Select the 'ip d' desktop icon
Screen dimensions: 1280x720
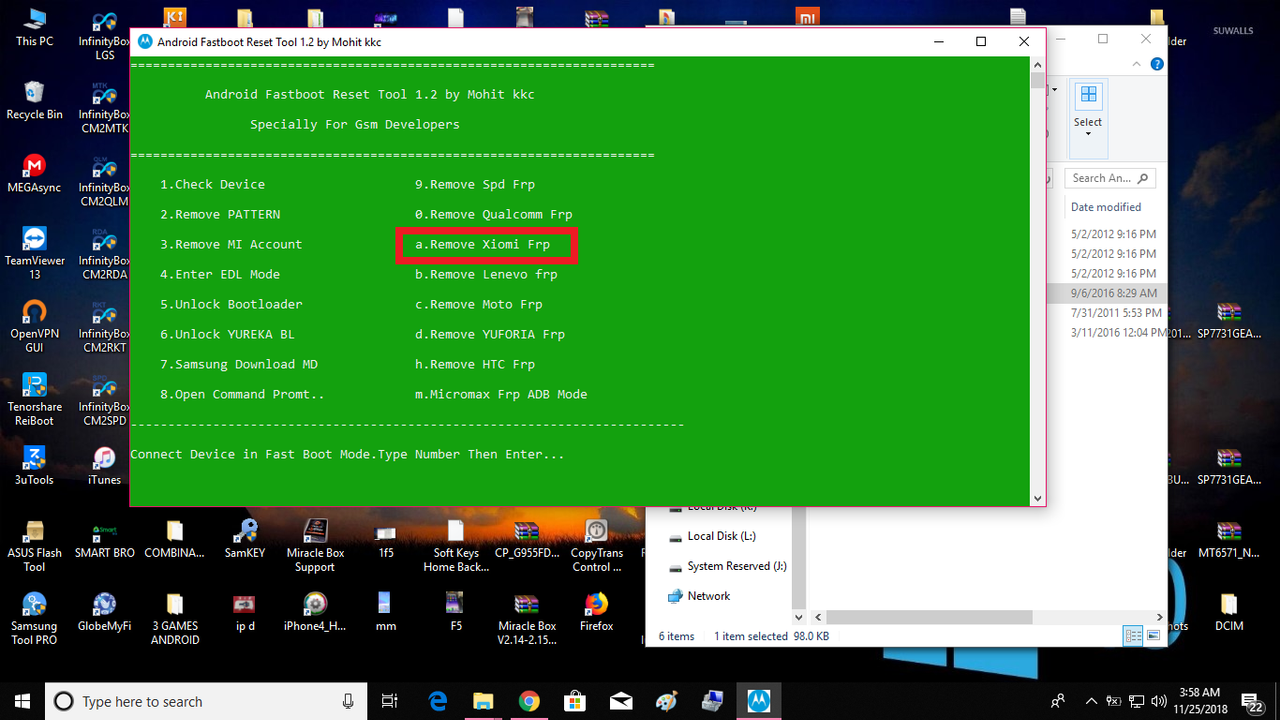click(245, 611)
